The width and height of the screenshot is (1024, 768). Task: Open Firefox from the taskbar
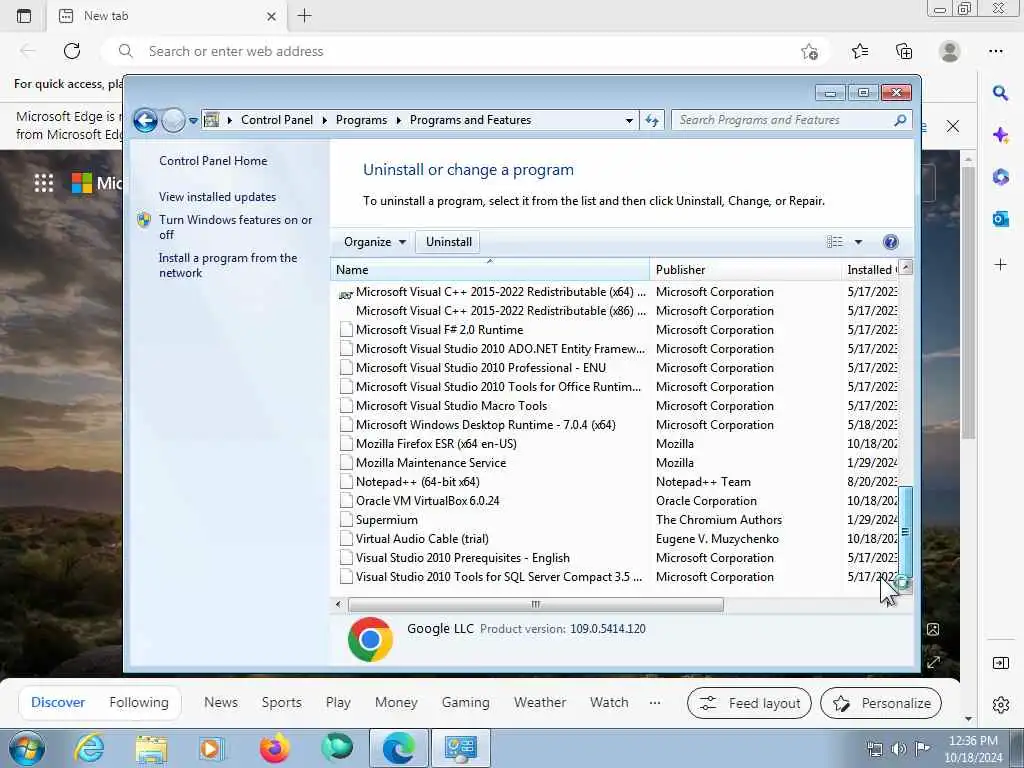(275, 748)
